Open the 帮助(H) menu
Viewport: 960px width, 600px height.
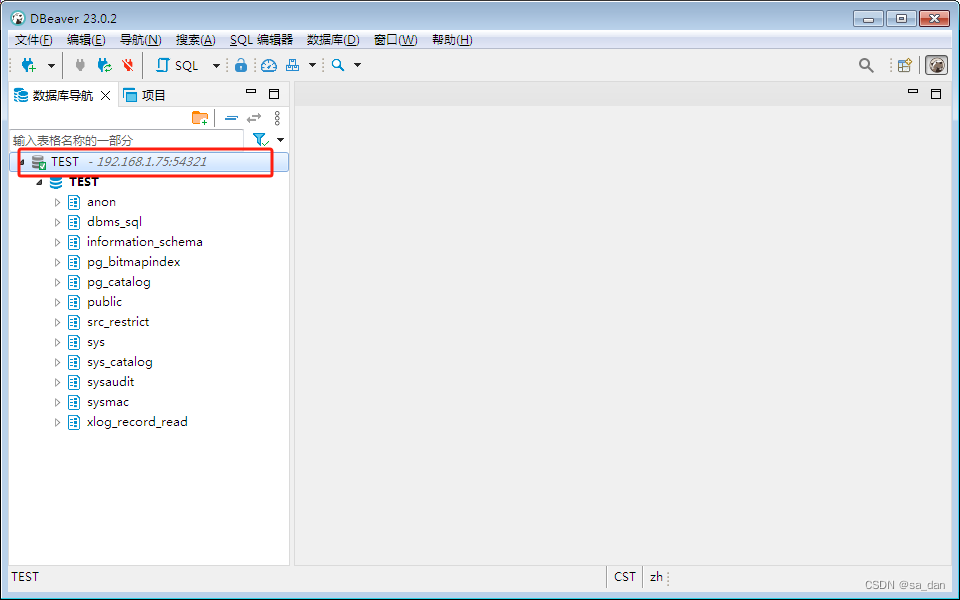[452, 40]
